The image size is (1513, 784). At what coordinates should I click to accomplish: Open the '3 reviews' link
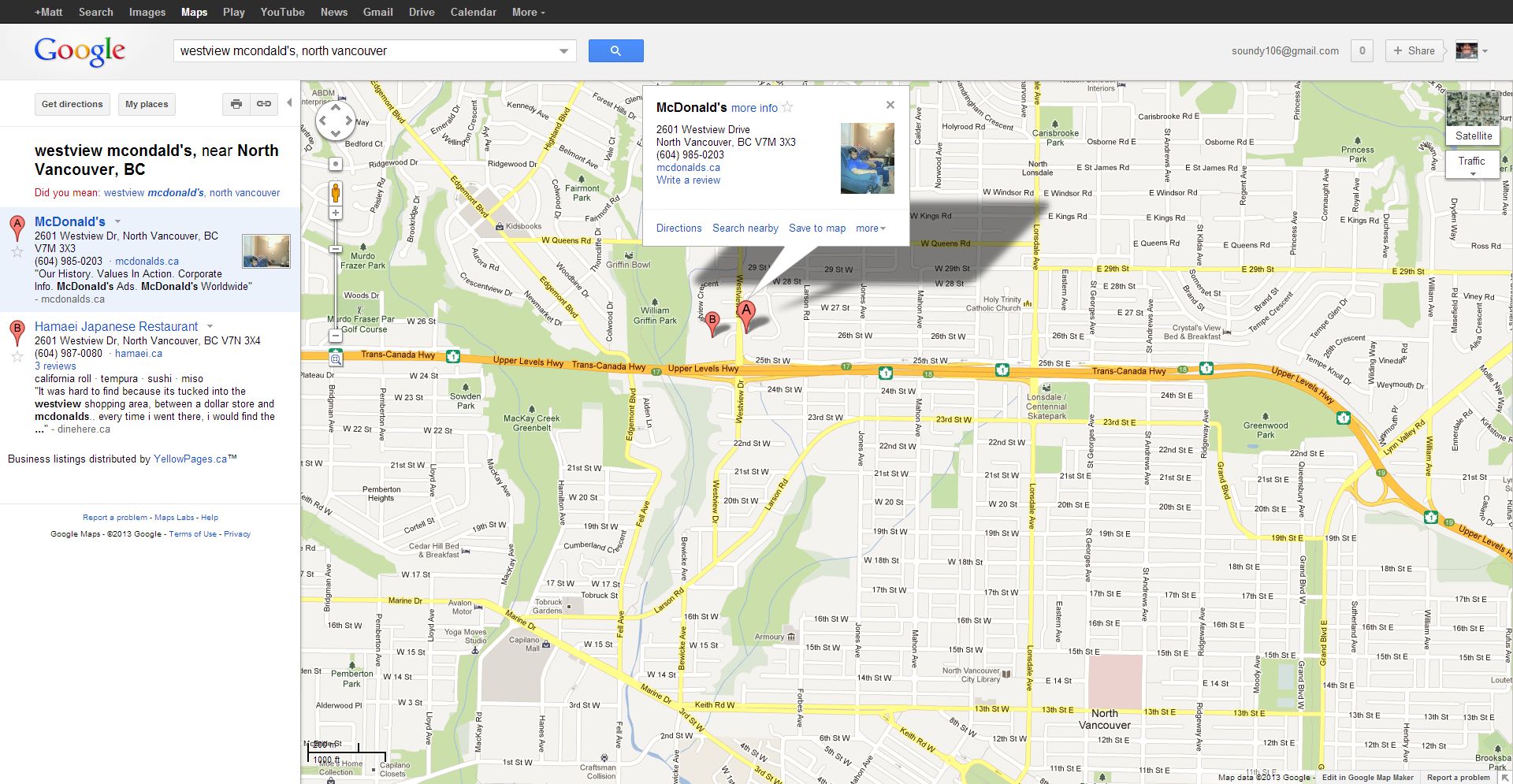(x=55, y=366)
